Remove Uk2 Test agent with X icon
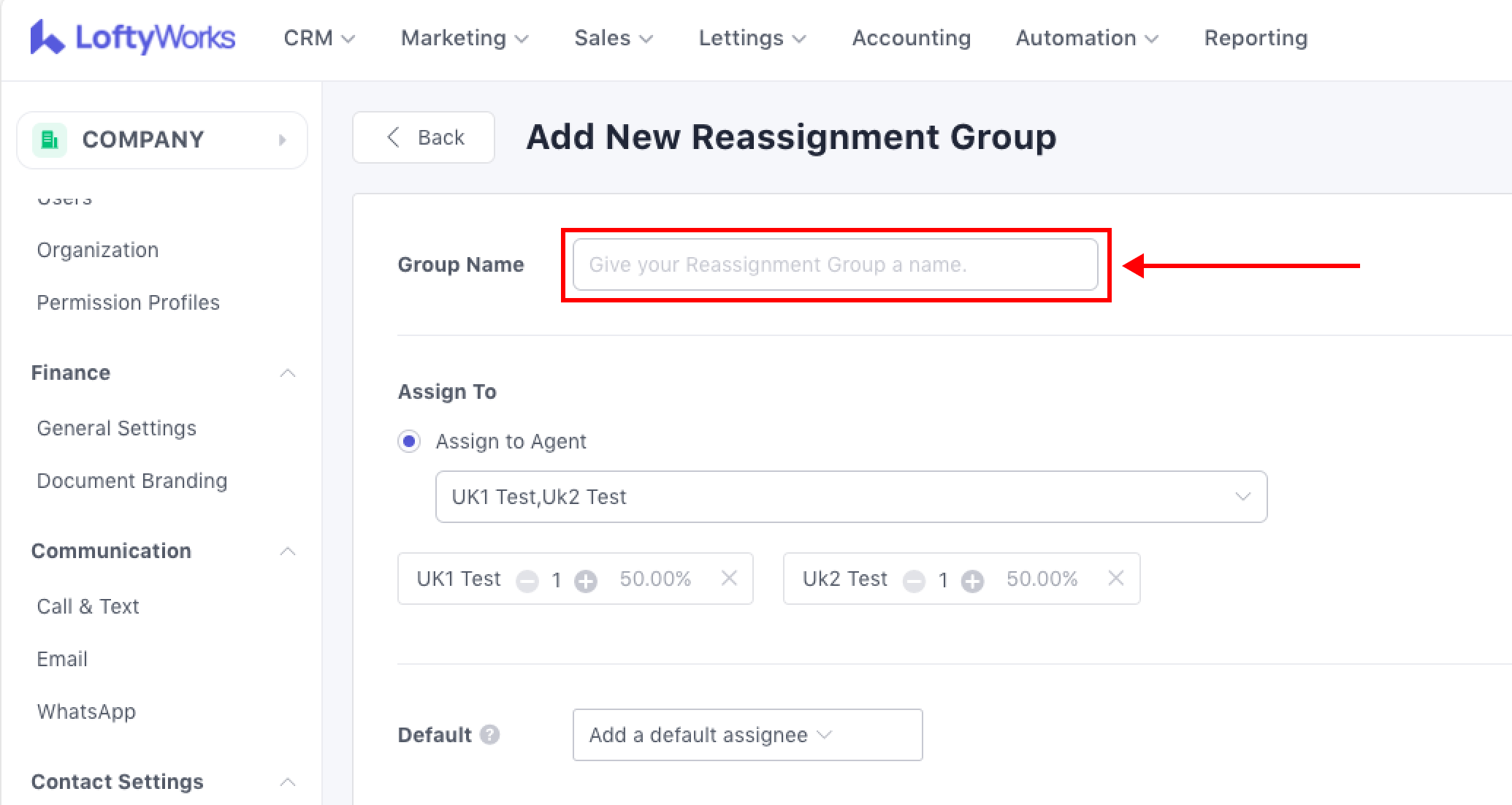This screenshot has width=1512, height=805. [1115, 579]
